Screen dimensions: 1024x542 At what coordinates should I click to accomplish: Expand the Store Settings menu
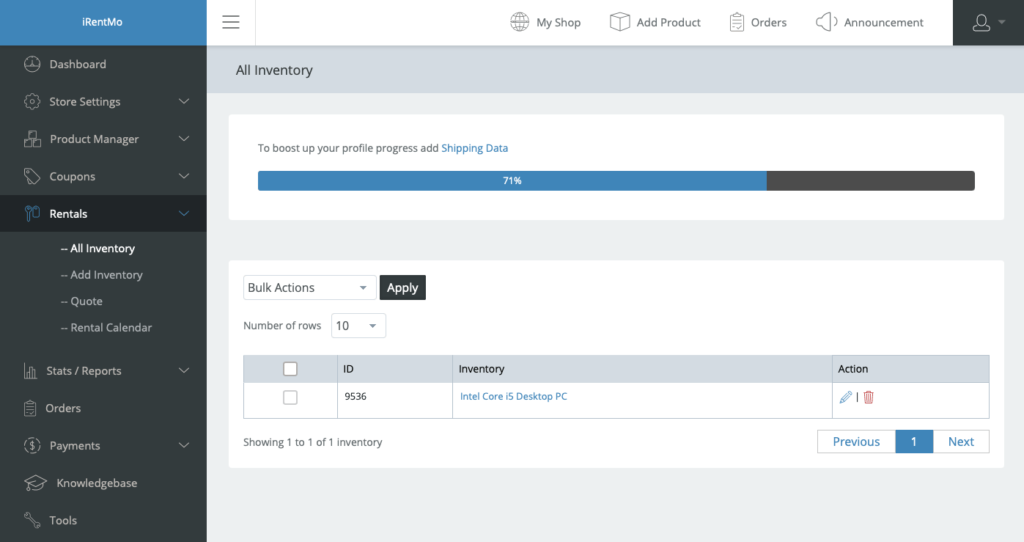pyautogui.click(x=103, y=102)
